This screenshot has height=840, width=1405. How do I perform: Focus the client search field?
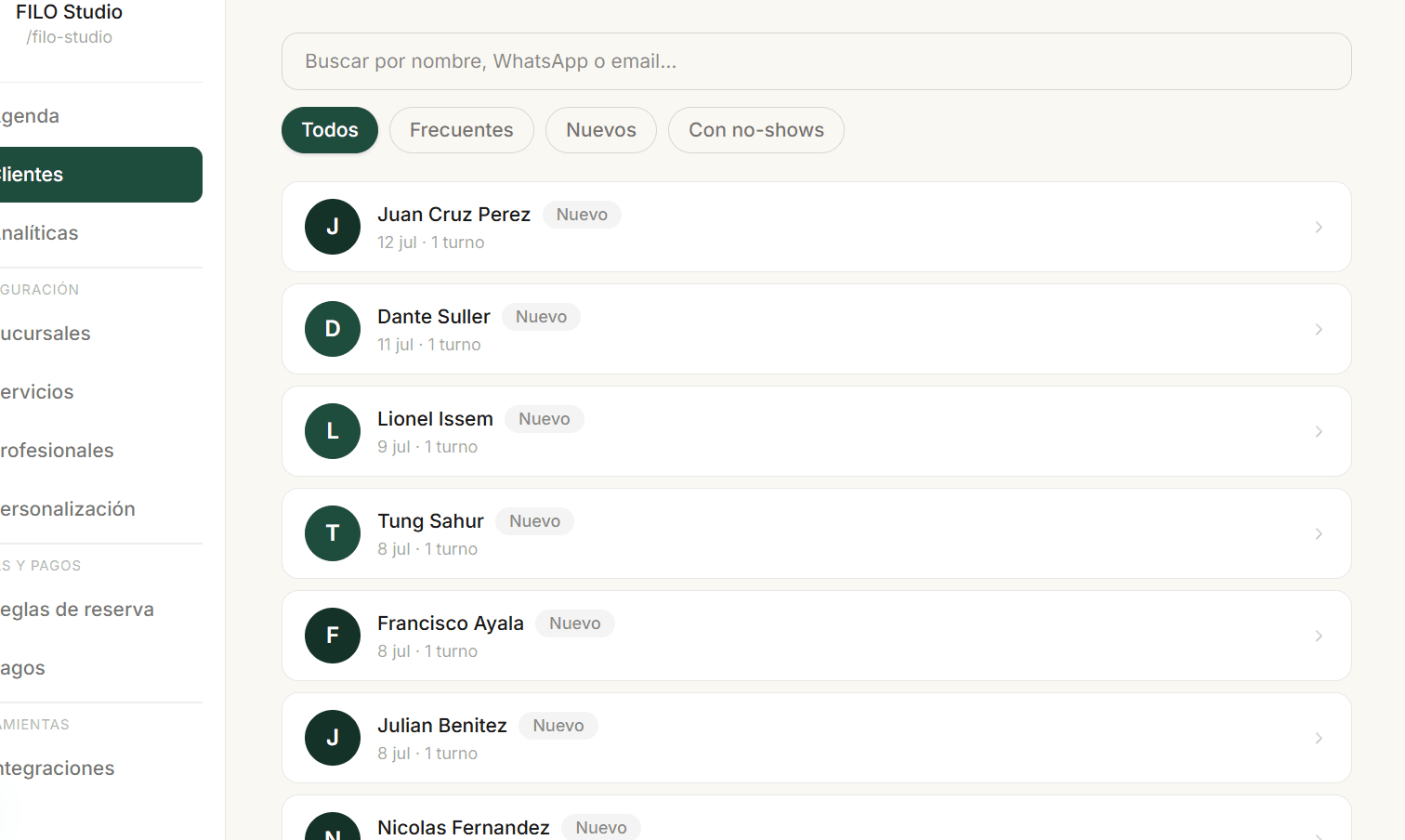[x=816, y=61]
